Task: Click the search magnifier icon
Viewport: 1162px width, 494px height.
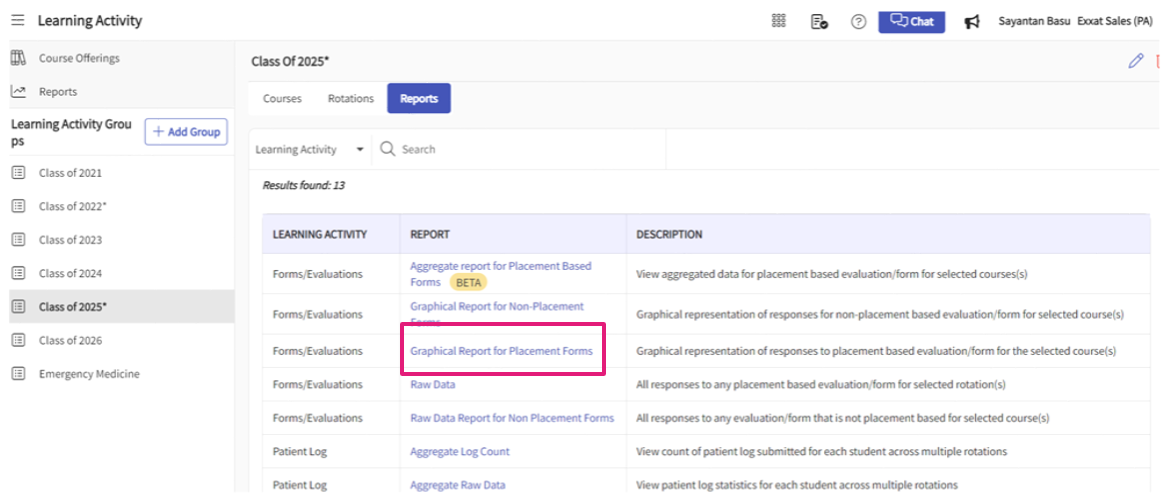Action: 388,149
